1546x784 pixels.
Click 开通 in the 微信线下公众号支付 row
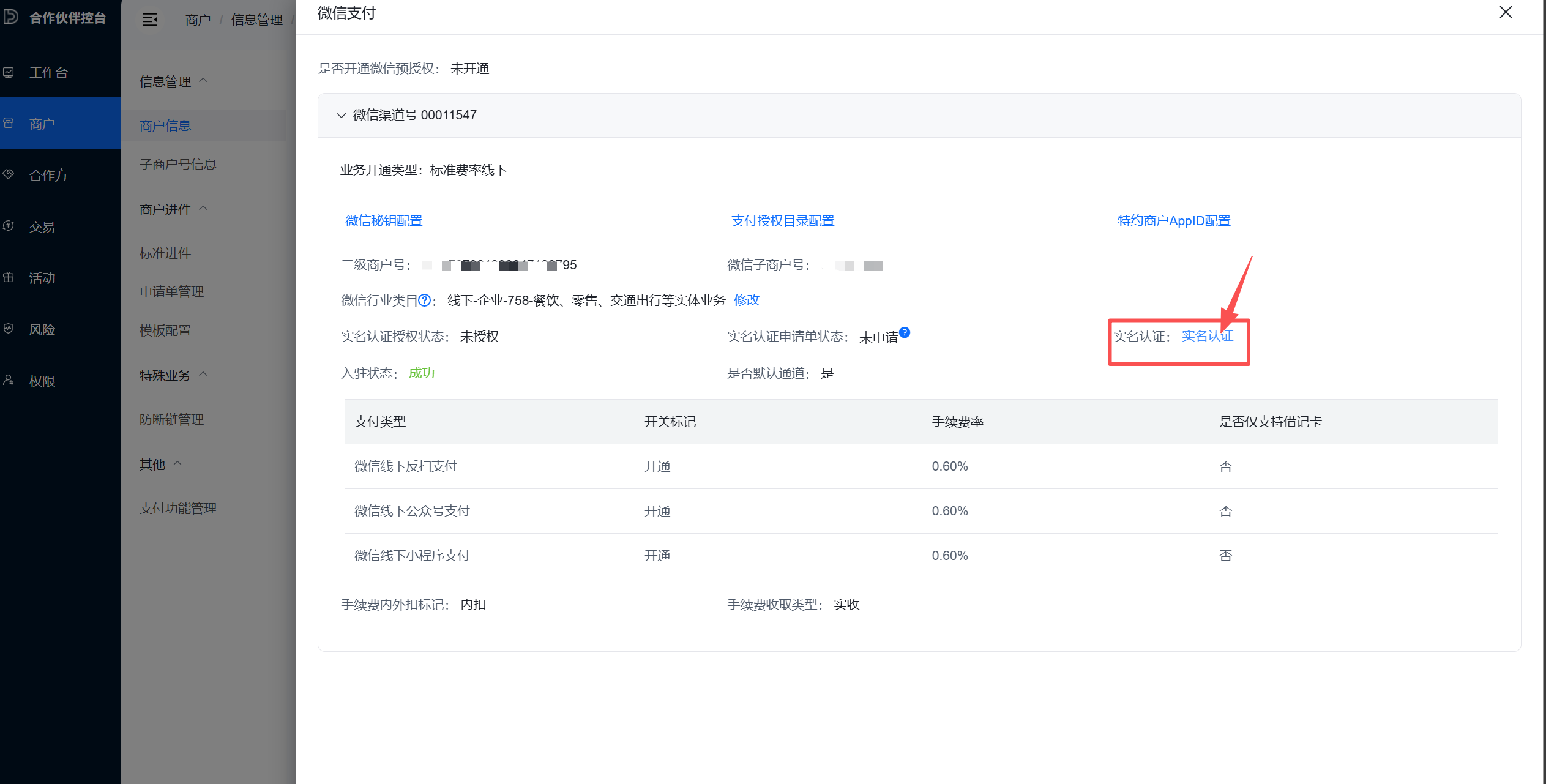[657, 511]
